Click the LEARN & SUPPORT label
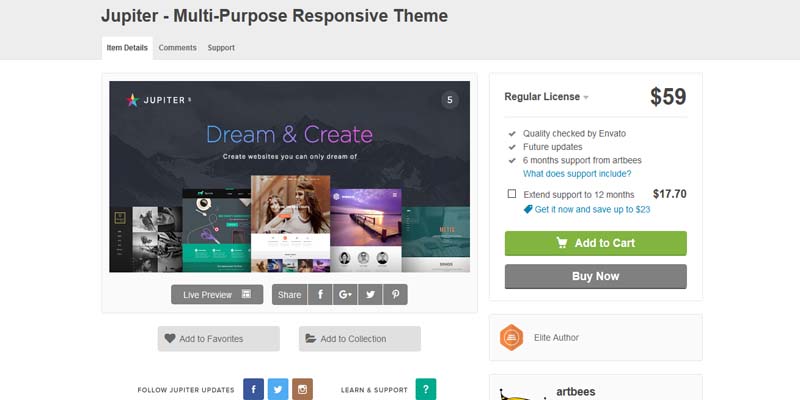This screenshot has height=400, width=800. click(x=374, y=390)
